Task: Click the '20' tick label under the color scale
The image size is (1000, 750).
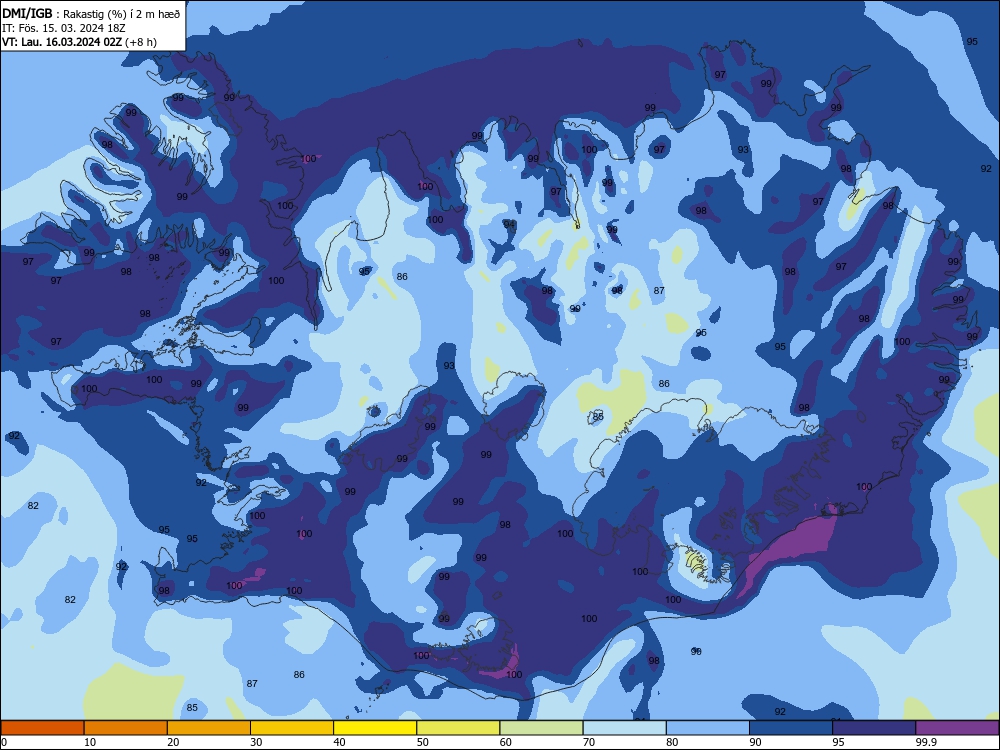Action: tap(173, 742)
